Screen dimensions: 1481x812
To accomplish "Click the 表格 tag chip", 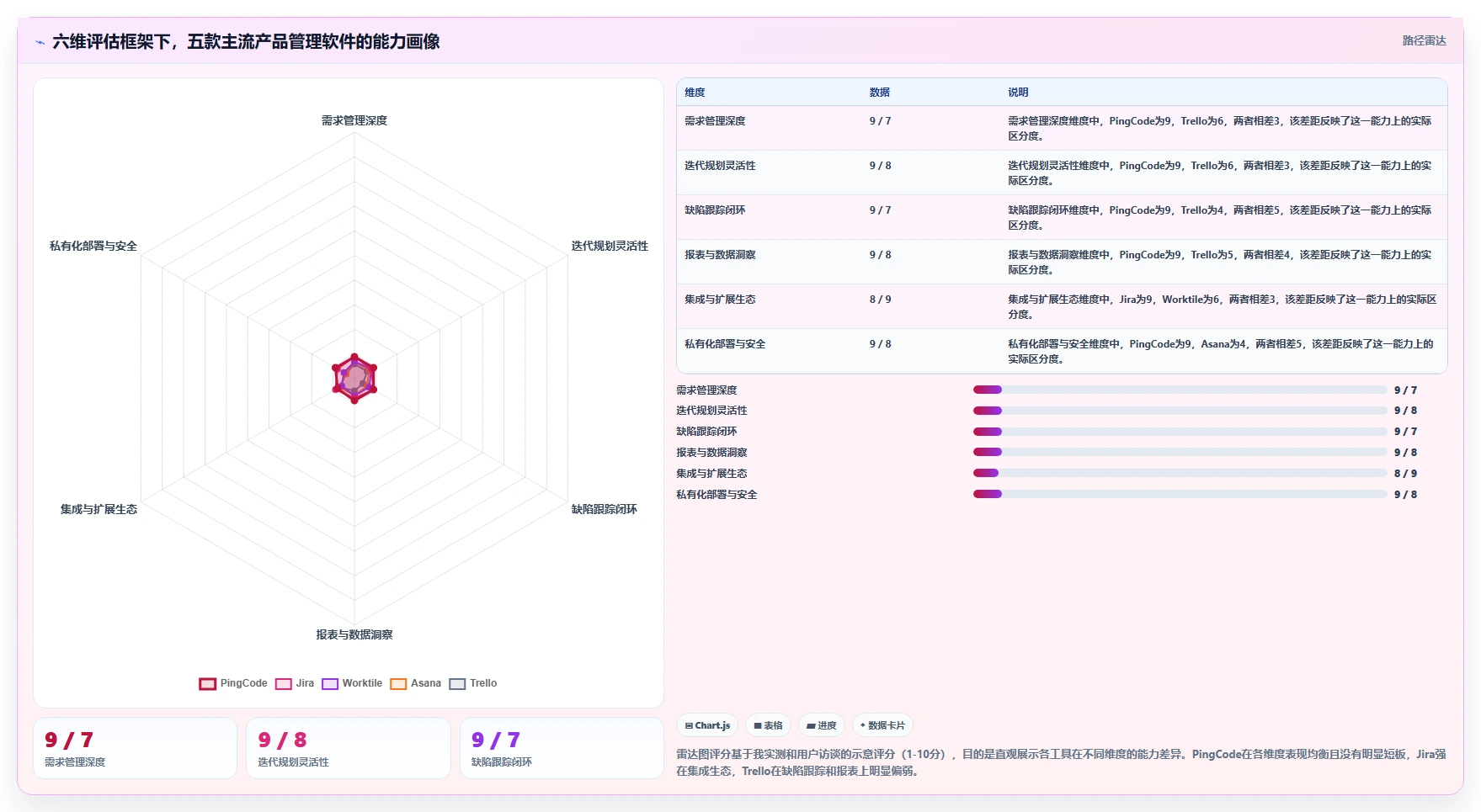I will [768, 725].
